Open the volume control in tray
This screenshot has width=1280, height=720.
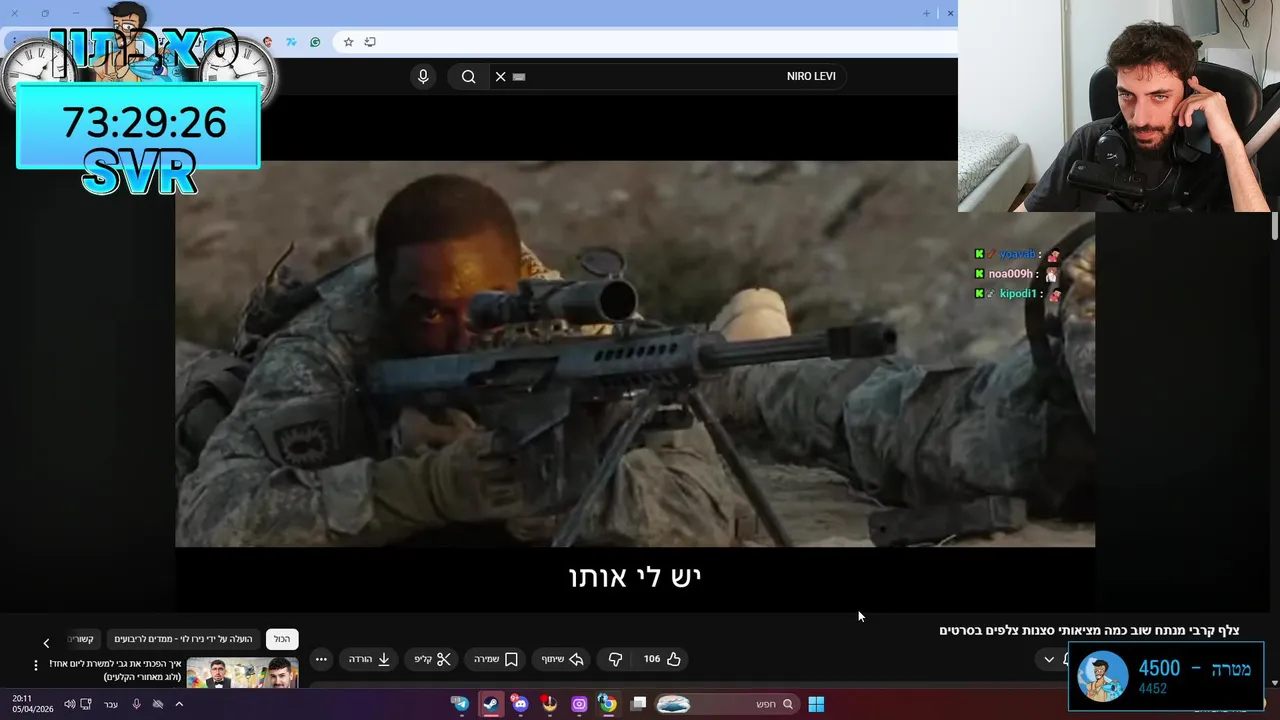point(69,704)
